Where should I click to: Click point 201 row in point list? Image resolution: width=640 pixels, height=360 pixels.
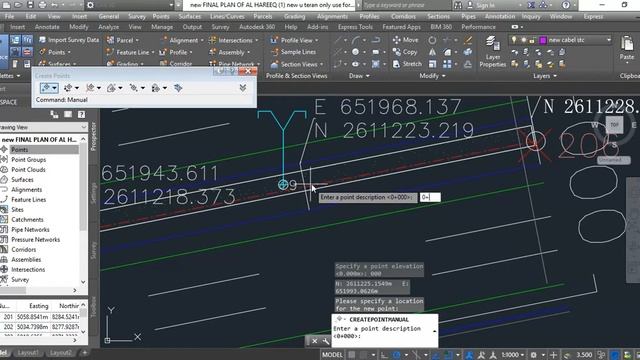(x=41, y=317)
